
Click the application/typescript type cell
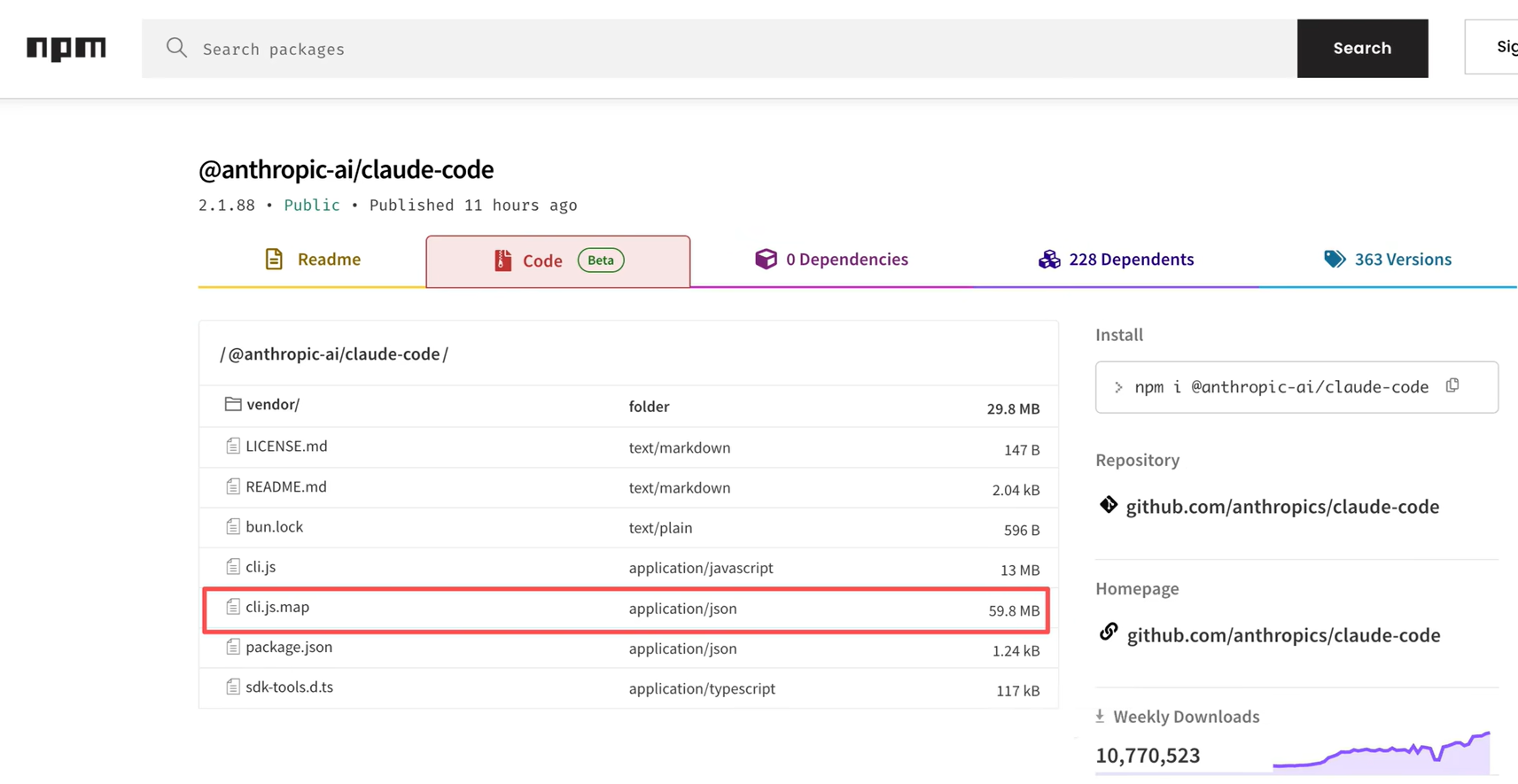[702, 689]
